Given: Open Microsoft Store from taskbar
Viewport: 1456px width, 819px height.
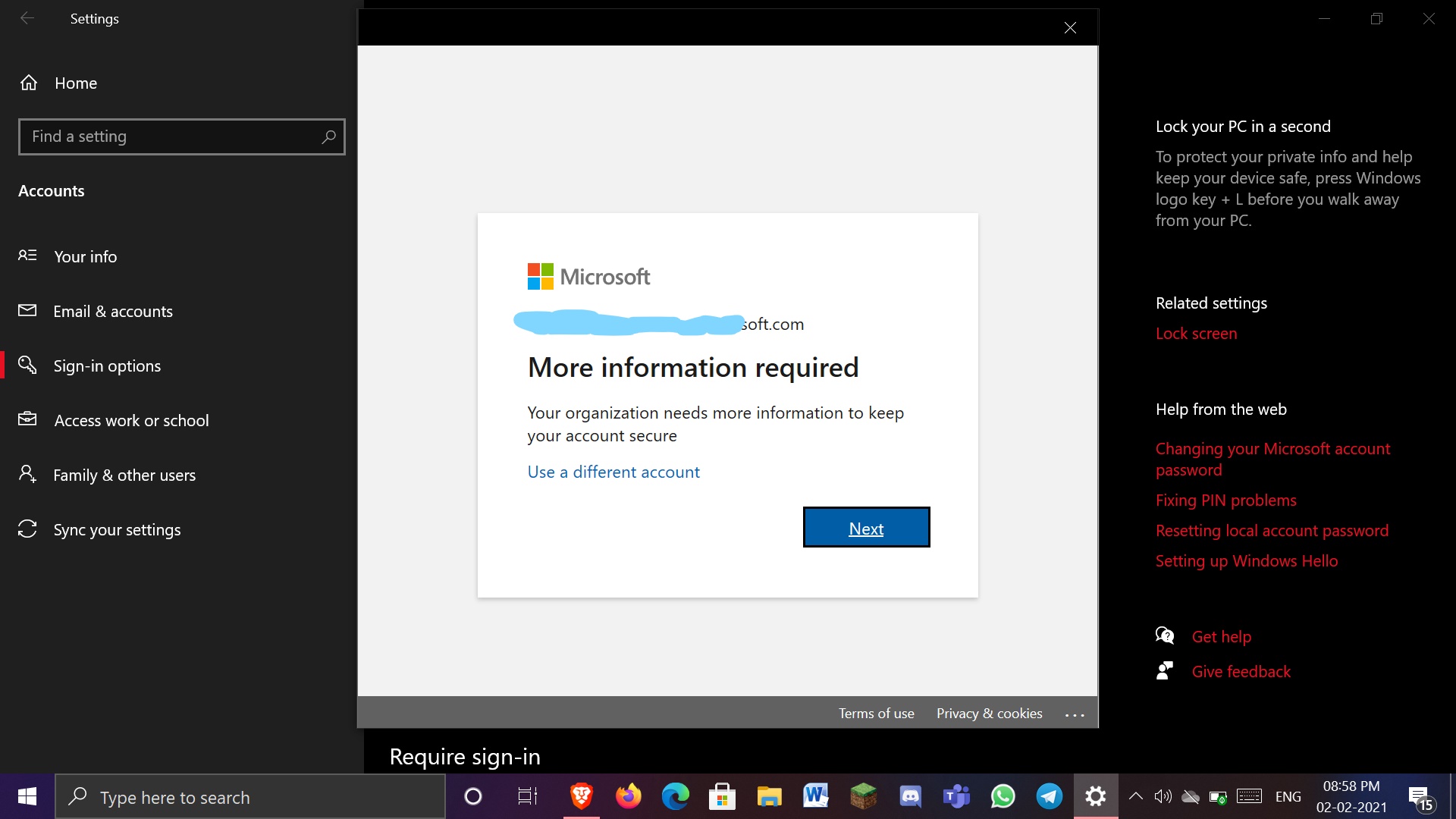Looking at the screenshot, I should (722, 796).
